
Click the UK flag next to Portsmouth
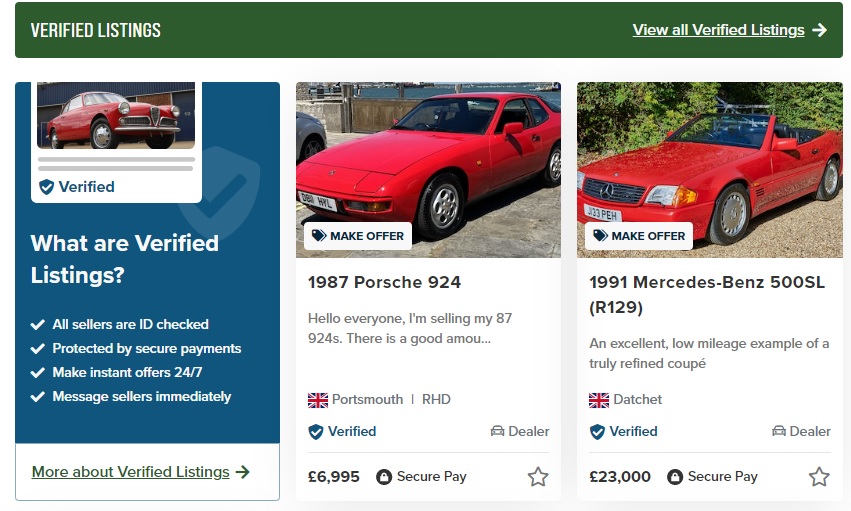318,400
